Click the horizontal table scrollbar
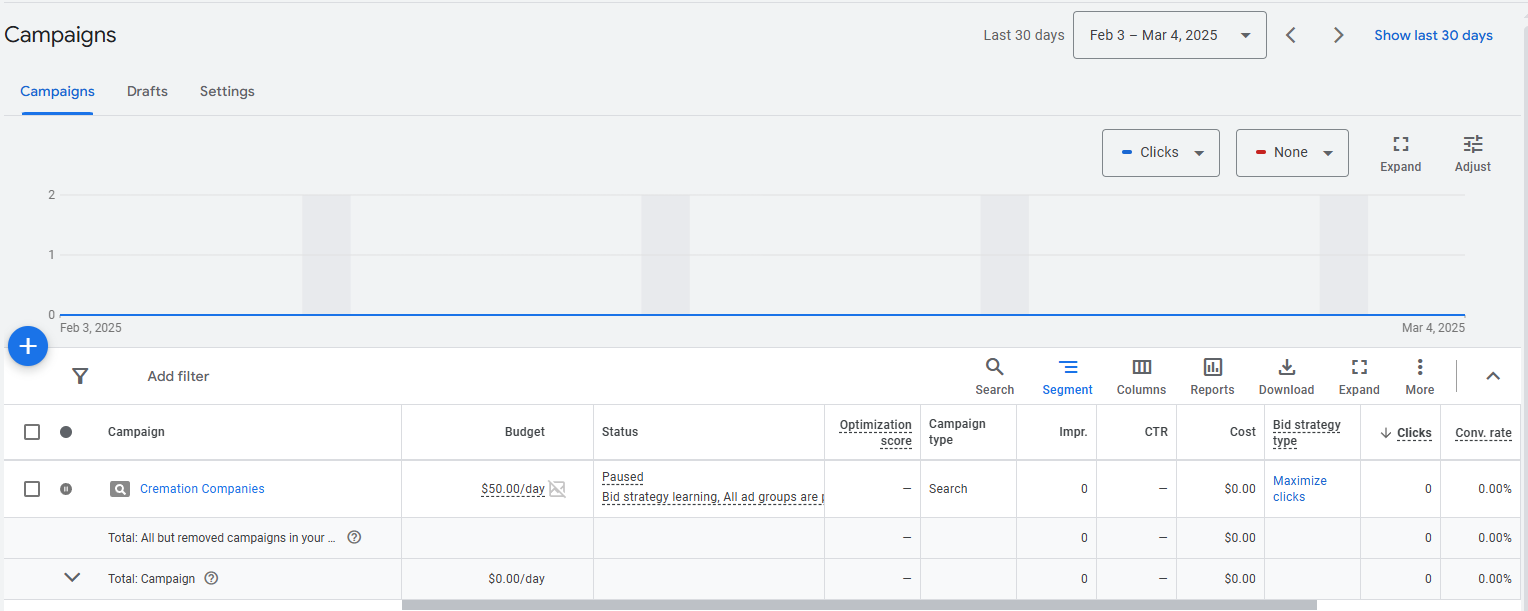The image size is (1528, 611). [x=859, y=604]
